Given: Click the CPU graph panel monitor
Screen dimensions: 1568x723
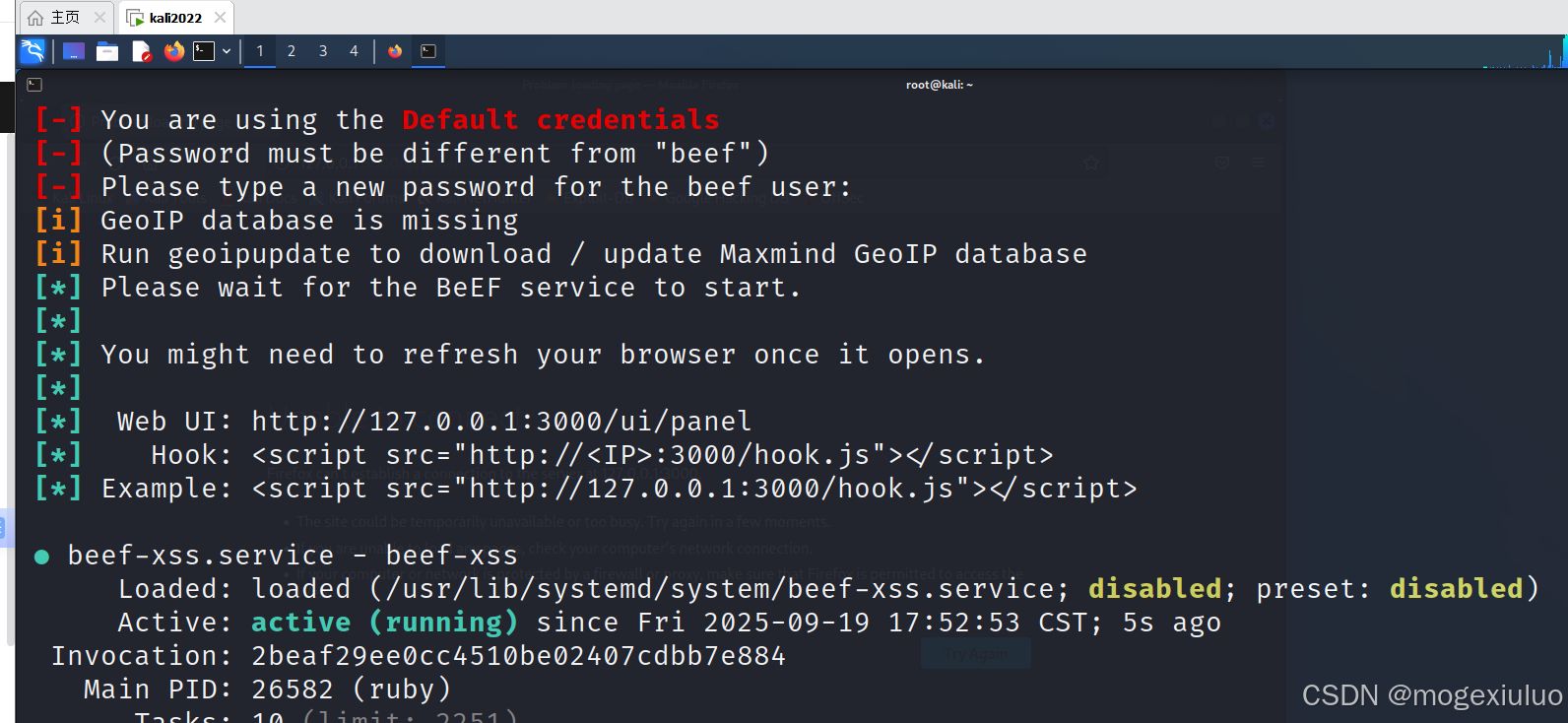Looking at the screenshot, I should coord(1524,52).
